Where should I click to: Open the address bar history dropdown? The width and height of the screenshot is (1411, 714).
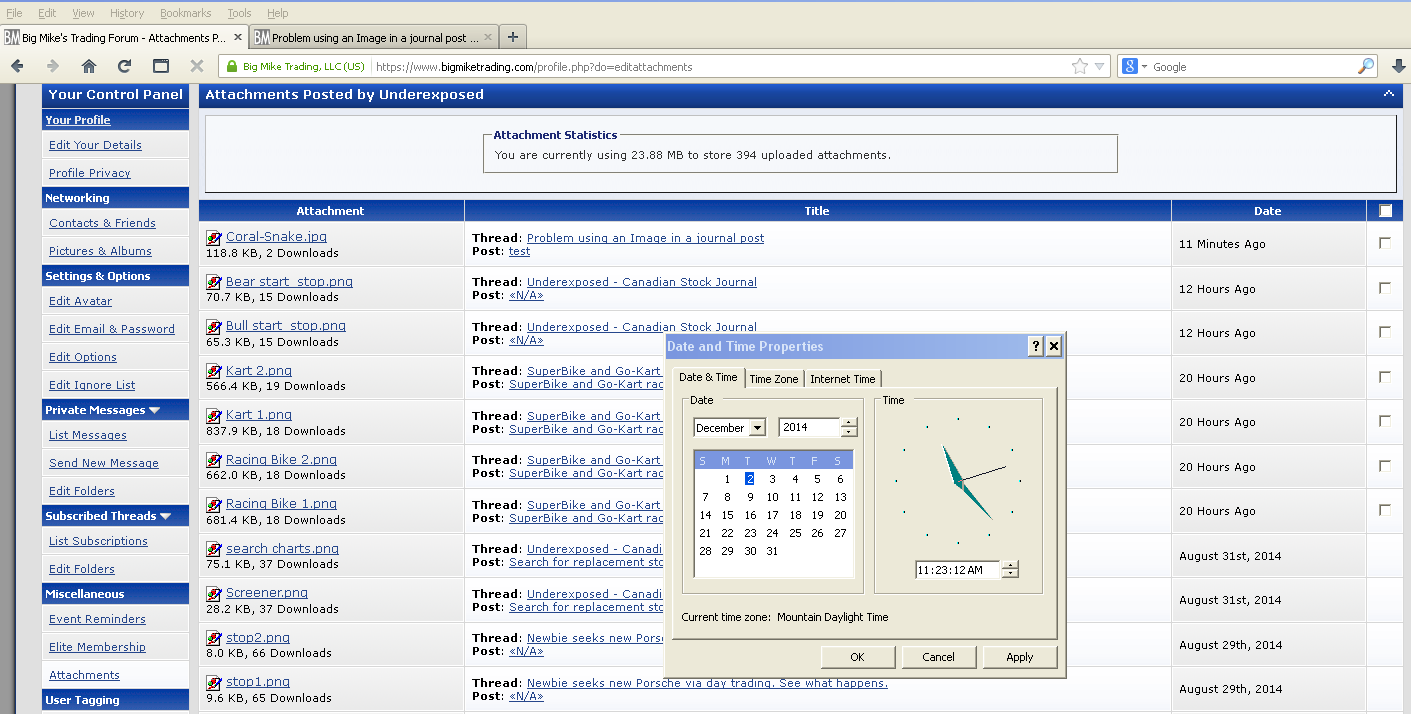[x=1100, y=66]
